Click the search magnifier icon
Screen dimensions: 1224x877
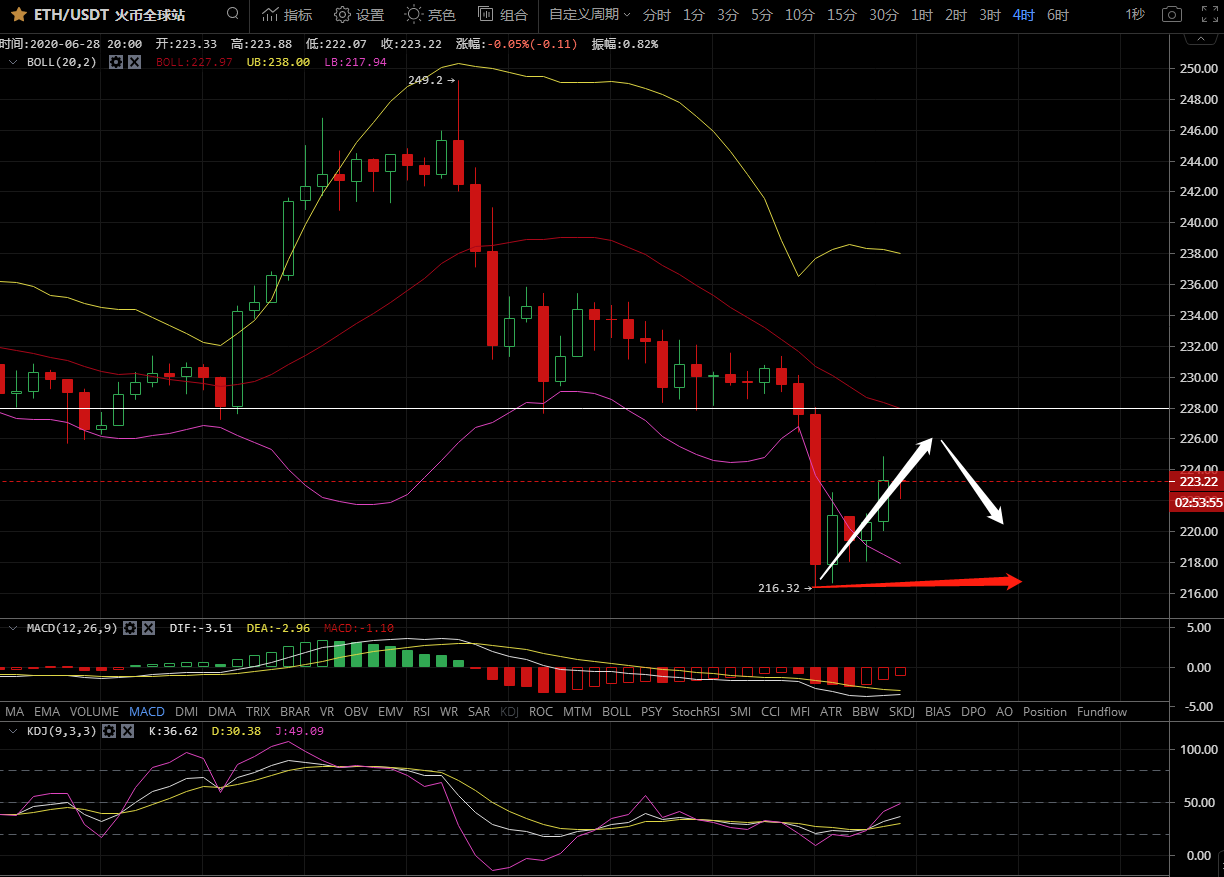point(232,14)
